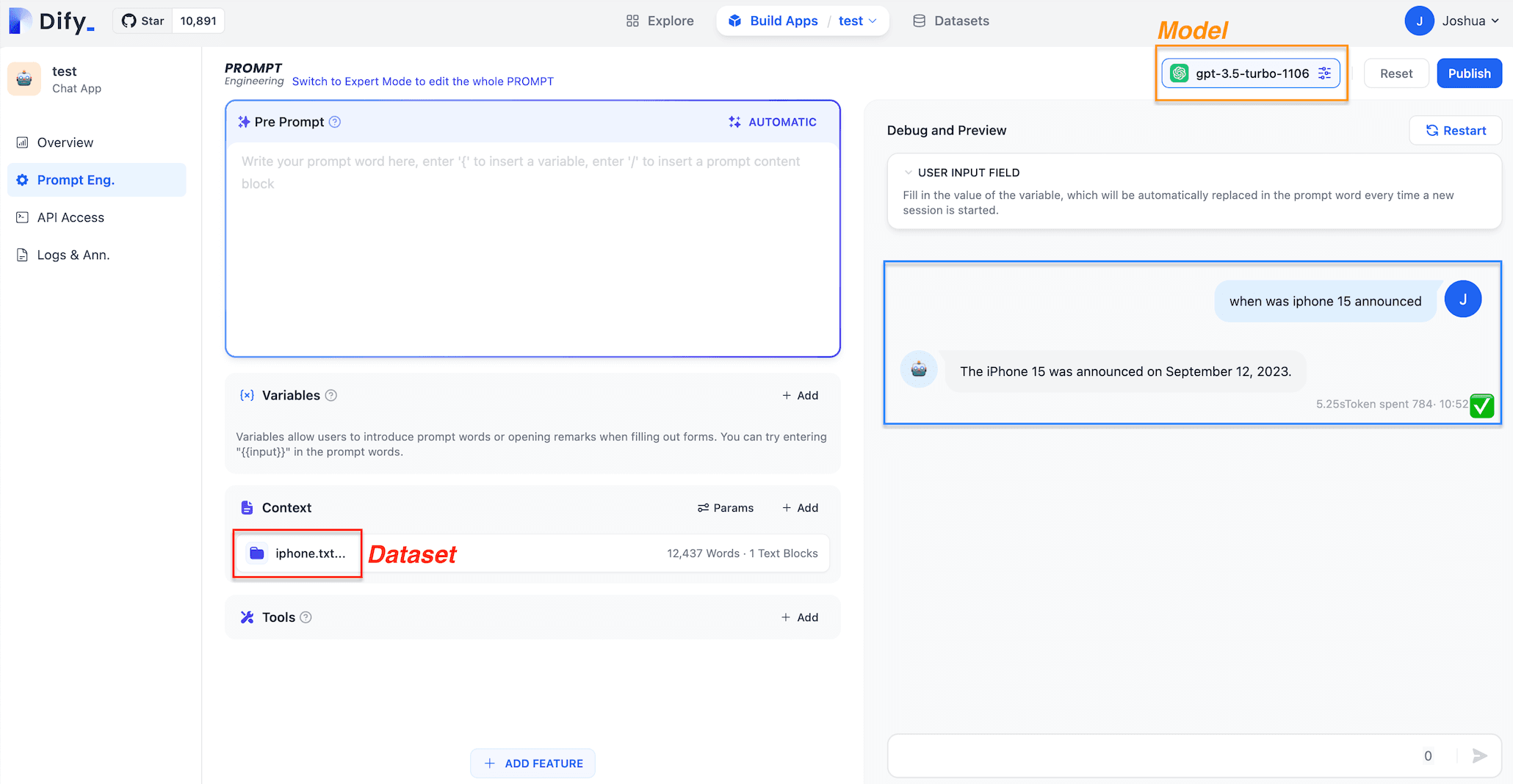The image size is (1513, 784).
Task: Click the Pre Prompt help question icon
Action: 335,122
